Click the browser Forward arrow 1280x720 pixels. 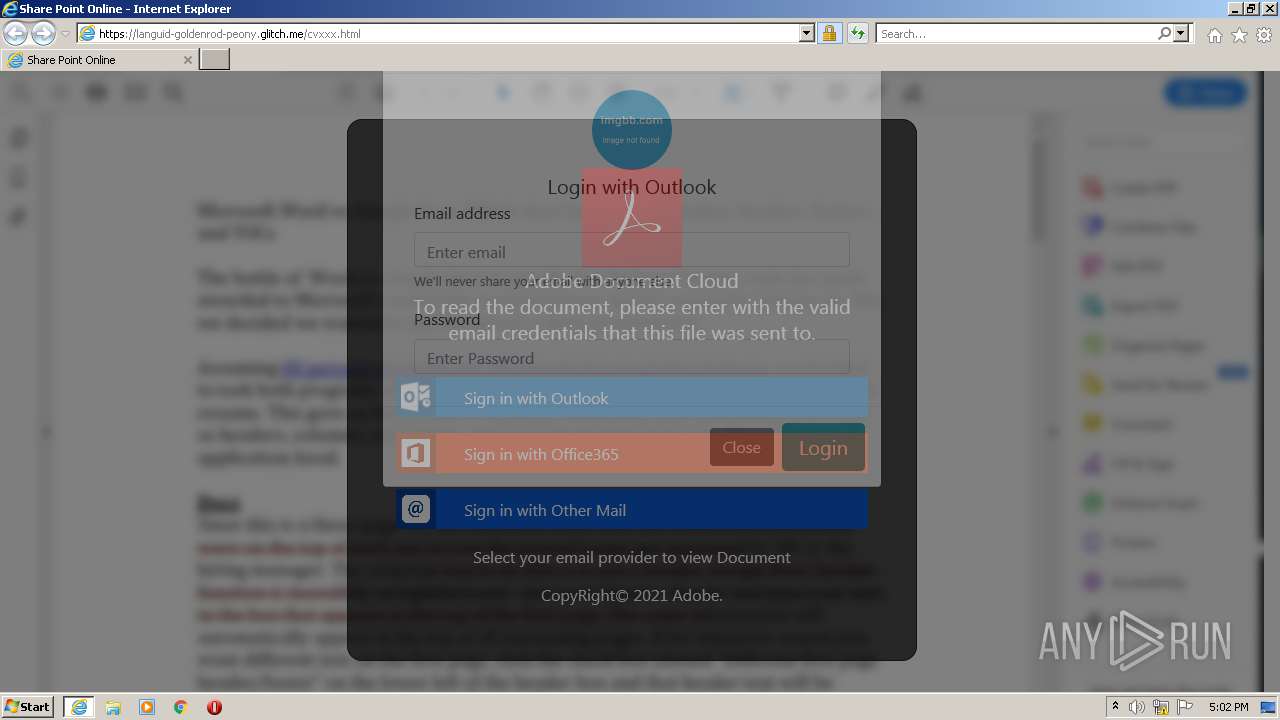point(43,33)
